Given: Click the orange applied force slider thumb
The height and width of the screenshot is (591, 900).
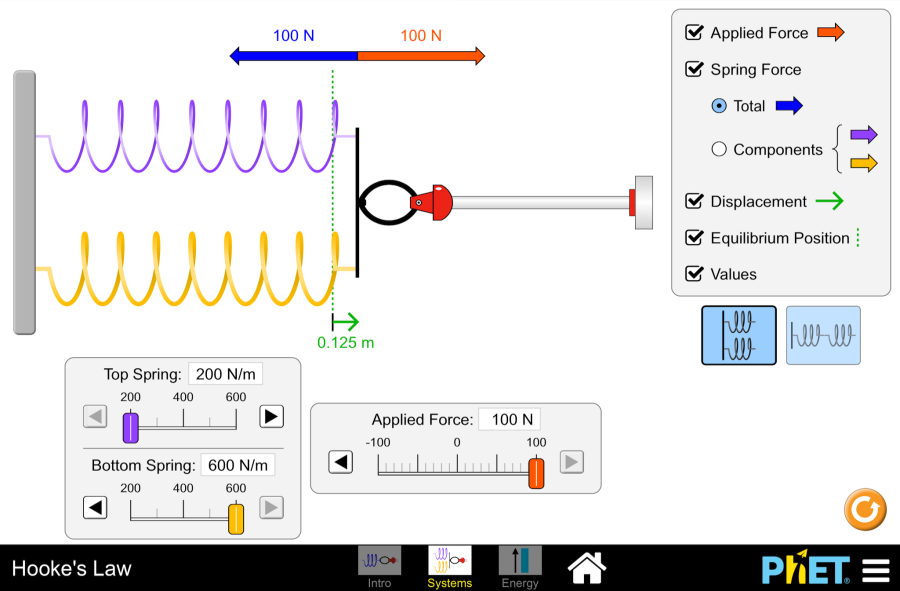Looking at the screenshot, I should tap(536, 472).
